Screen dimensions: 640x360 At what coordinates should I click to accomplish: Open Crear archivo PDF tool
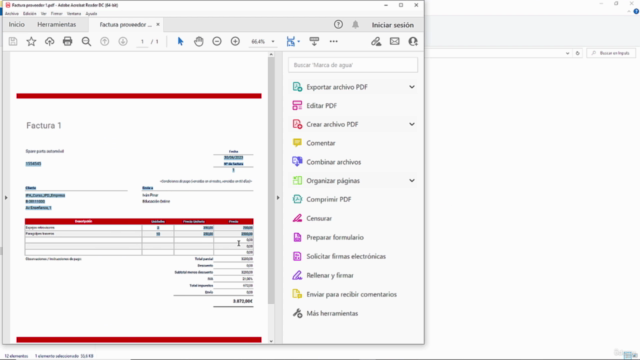point(332,124)
